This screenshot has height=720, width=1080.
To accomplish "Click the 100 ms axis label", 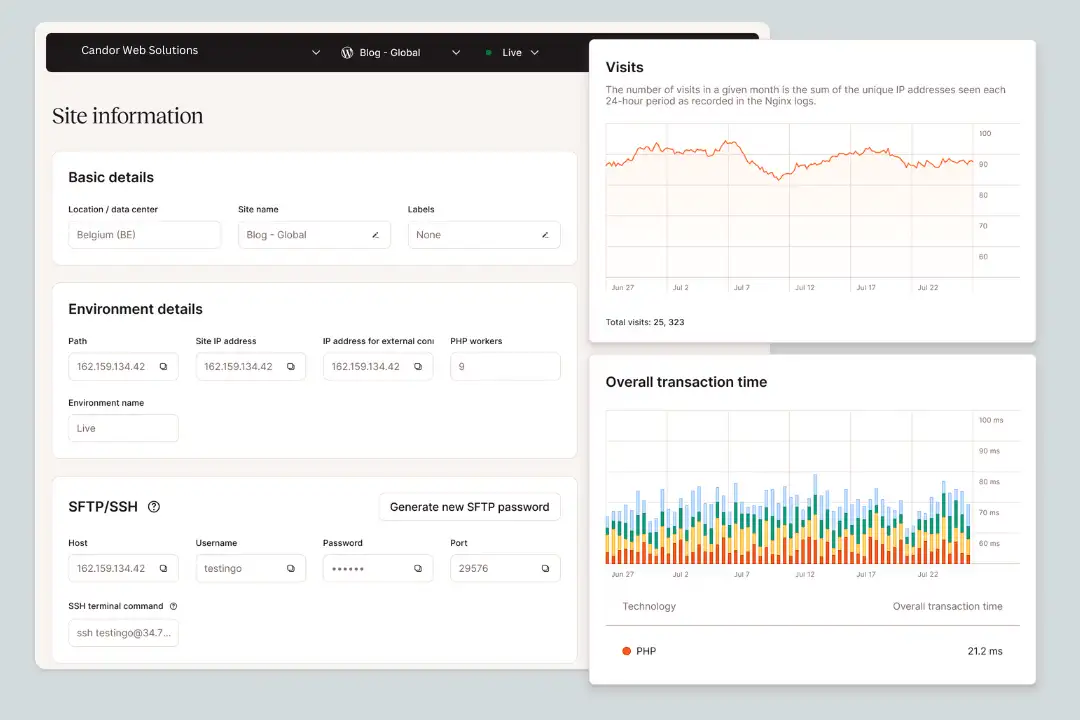I will pyautogui.click(x=991, y=420).
